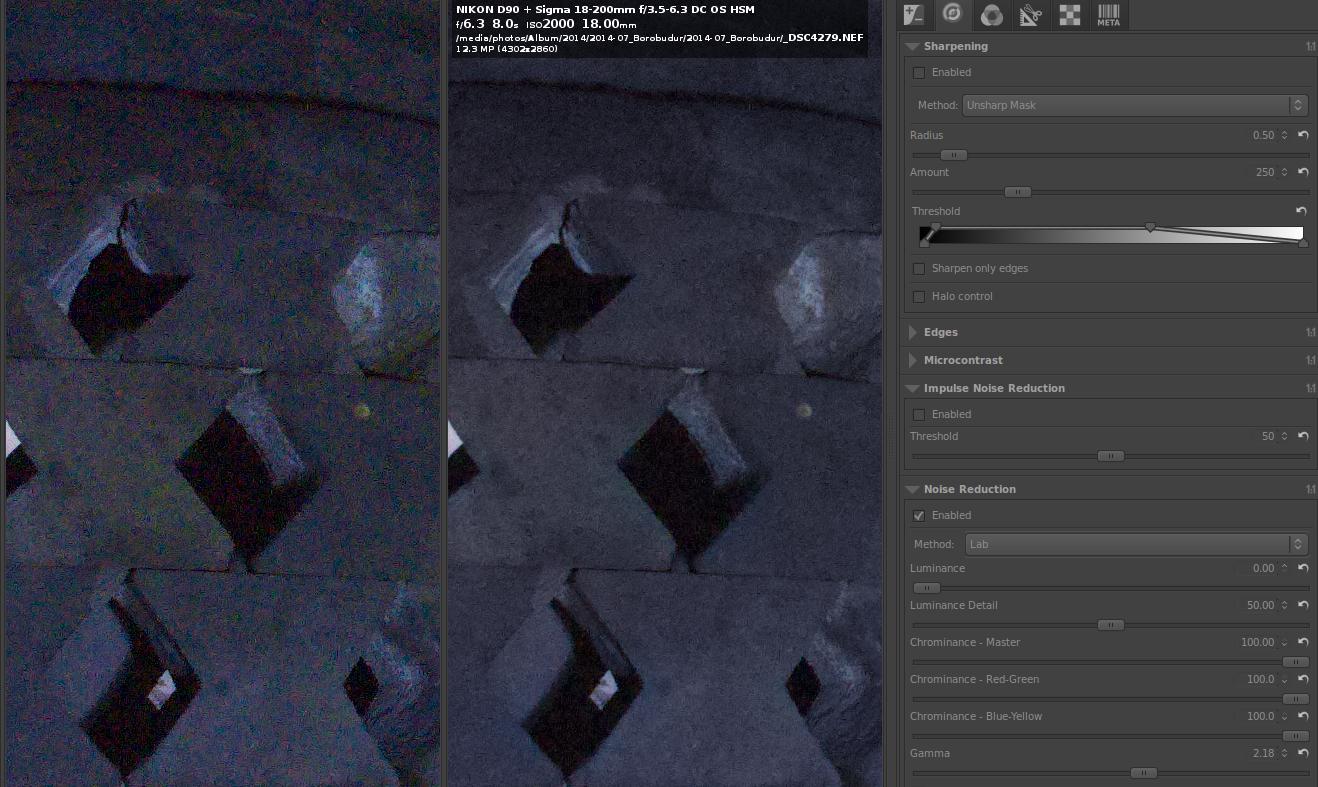Click the 1:1 icon on Noise Reduction header
This screenshot has height=787, width=1318.
1310,489
